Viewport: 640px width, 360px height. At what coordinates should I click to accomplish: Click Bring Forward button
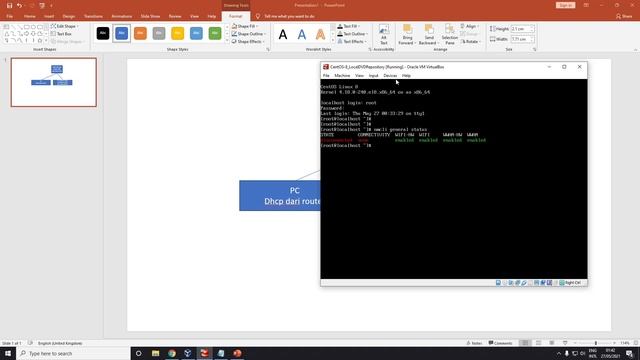406,35
